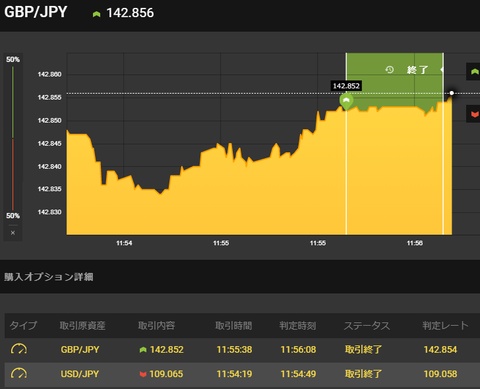Image resolution: width=480 pixels, height=389 pixels.
Task: Click the 取引原資産 column header
Action: click(x=82, y=325)
